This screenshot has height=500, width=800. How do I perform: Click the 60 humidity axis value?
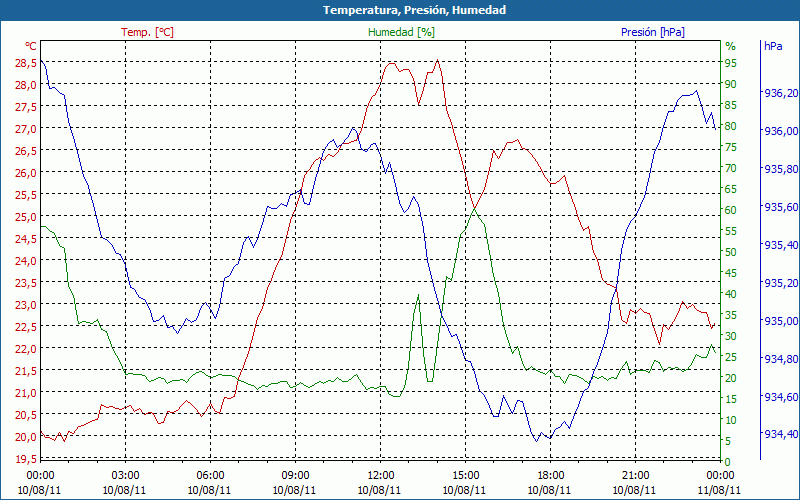coord(731,210)
